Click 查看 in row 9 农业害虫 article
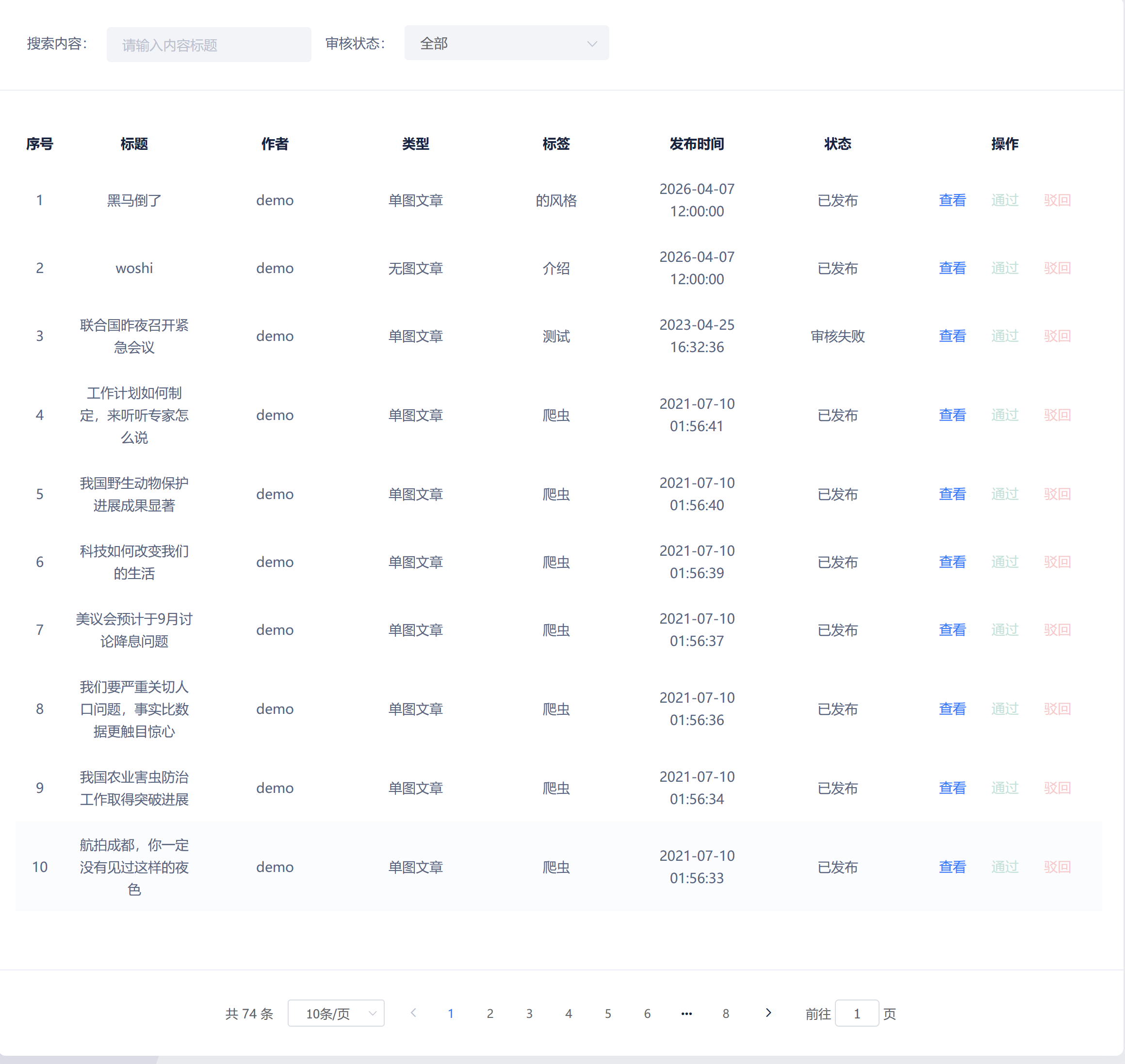Viewport: 1125px width, 1064px height. click(952, 788)
